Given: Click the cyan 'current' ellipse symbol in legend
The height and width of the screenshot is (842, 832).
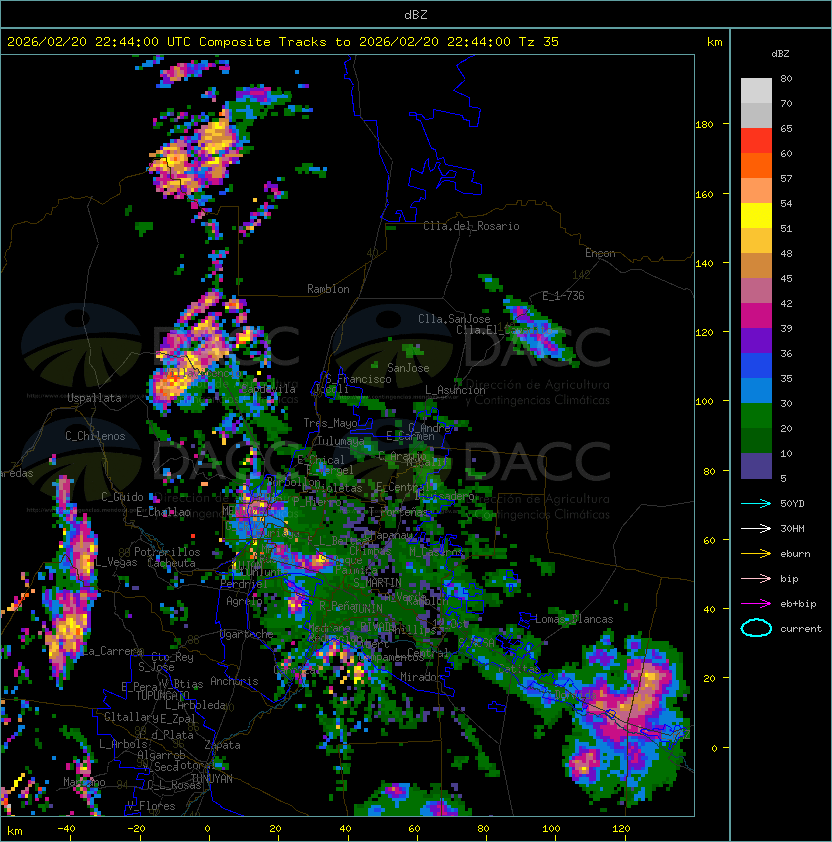Looking at the screenshot, I should [756, 628].
